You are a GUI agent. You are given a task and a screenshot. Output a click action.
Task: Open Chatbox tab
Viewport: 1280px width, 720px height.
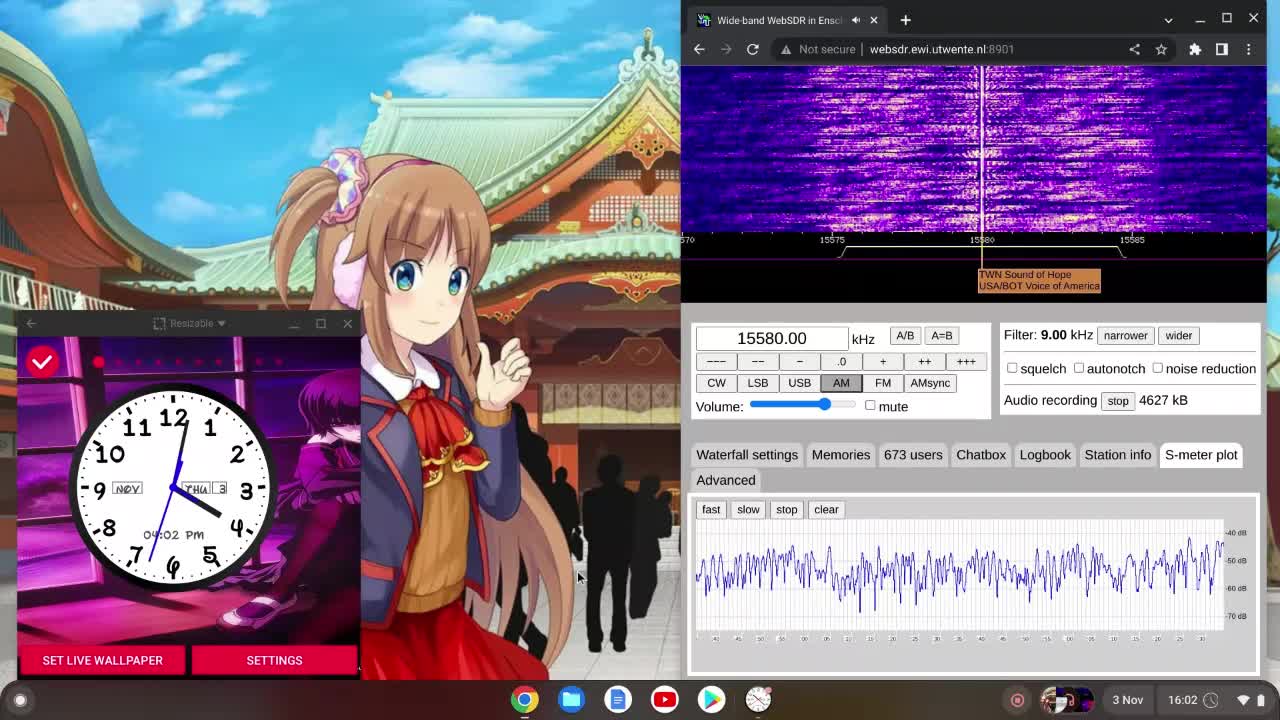[981, 455]
